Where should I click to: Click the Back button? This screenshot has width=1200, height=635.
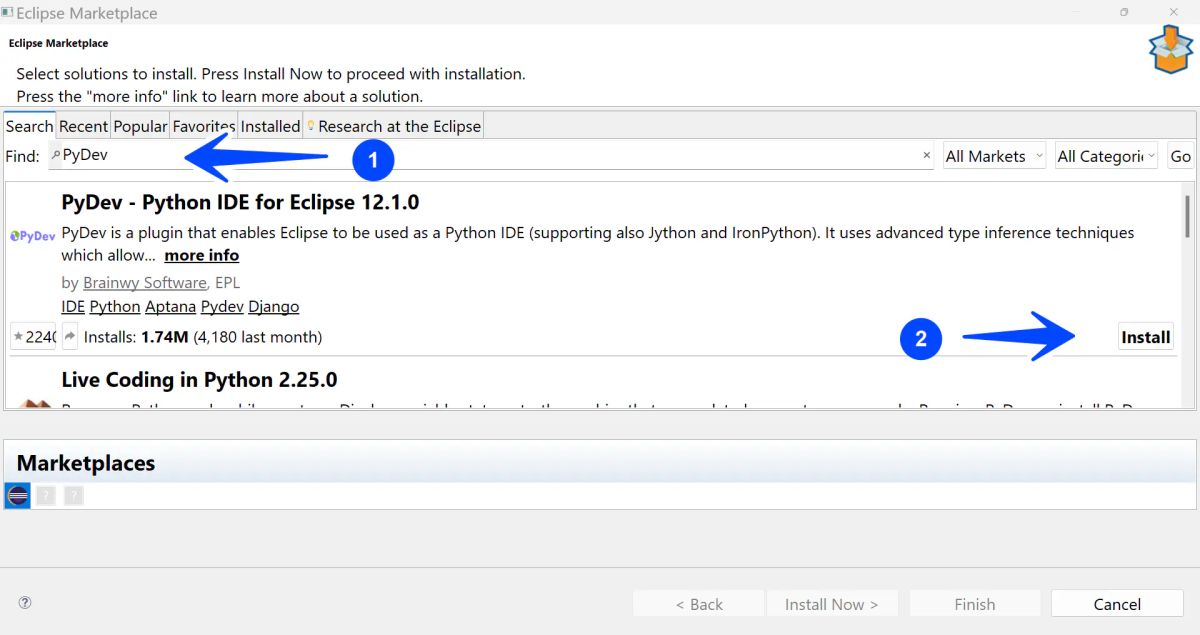pos(699,604)
